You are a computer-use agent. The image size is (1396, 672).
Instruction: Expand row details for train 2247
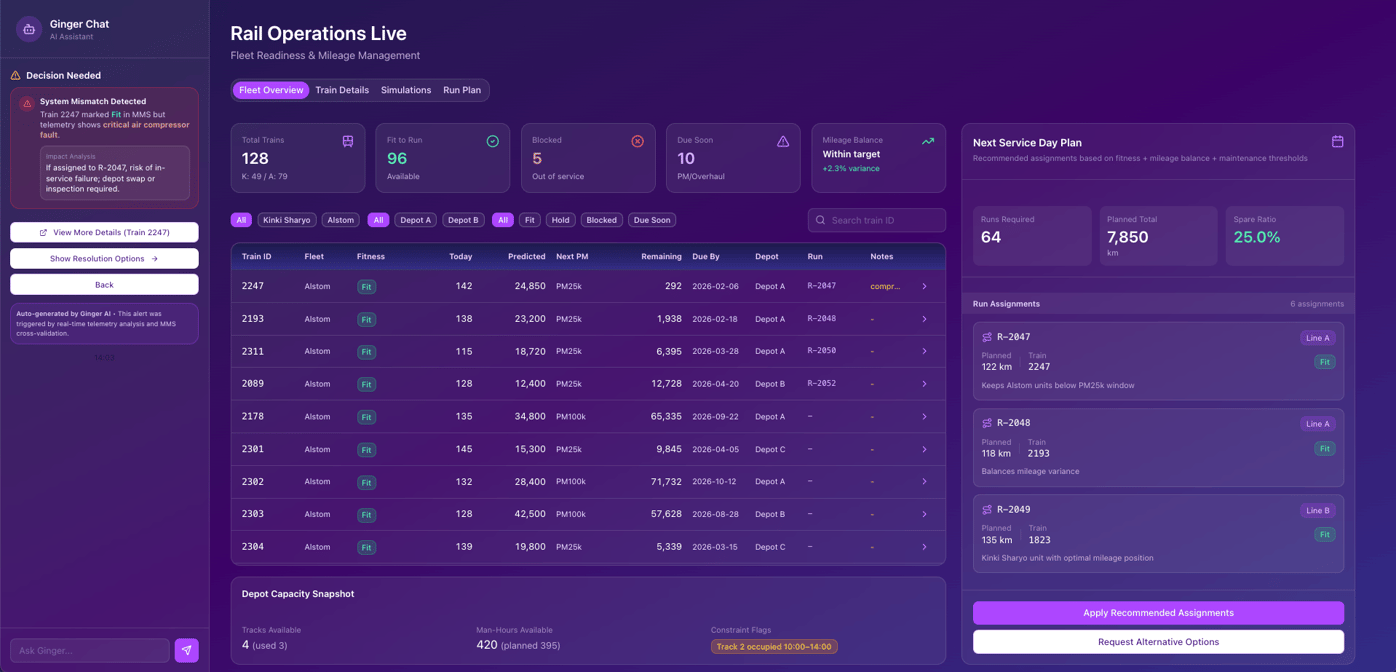pos(924,287)
